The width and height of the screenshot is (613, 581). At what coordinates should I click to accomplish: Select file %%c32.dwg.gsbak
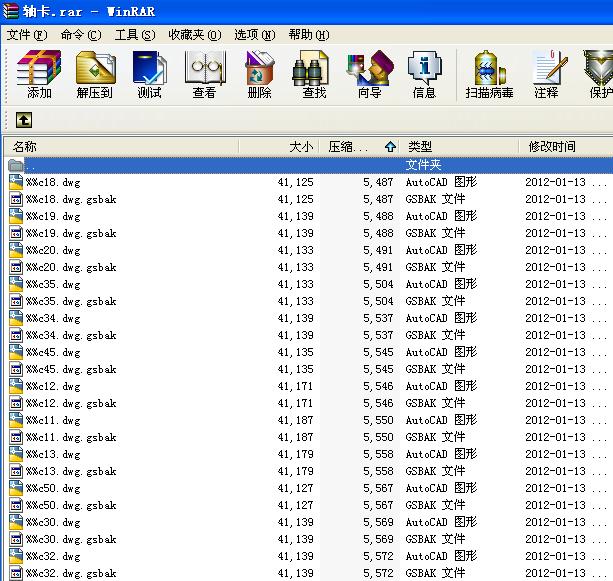click(x=71, y=573)
